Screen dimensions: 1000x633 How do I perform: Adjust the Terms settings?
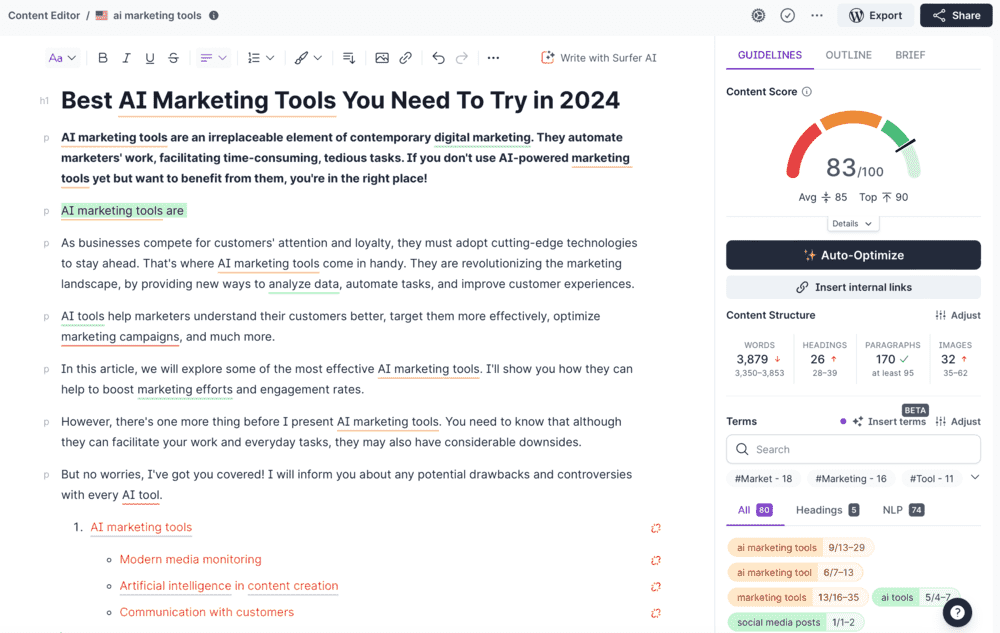point(958,421)
